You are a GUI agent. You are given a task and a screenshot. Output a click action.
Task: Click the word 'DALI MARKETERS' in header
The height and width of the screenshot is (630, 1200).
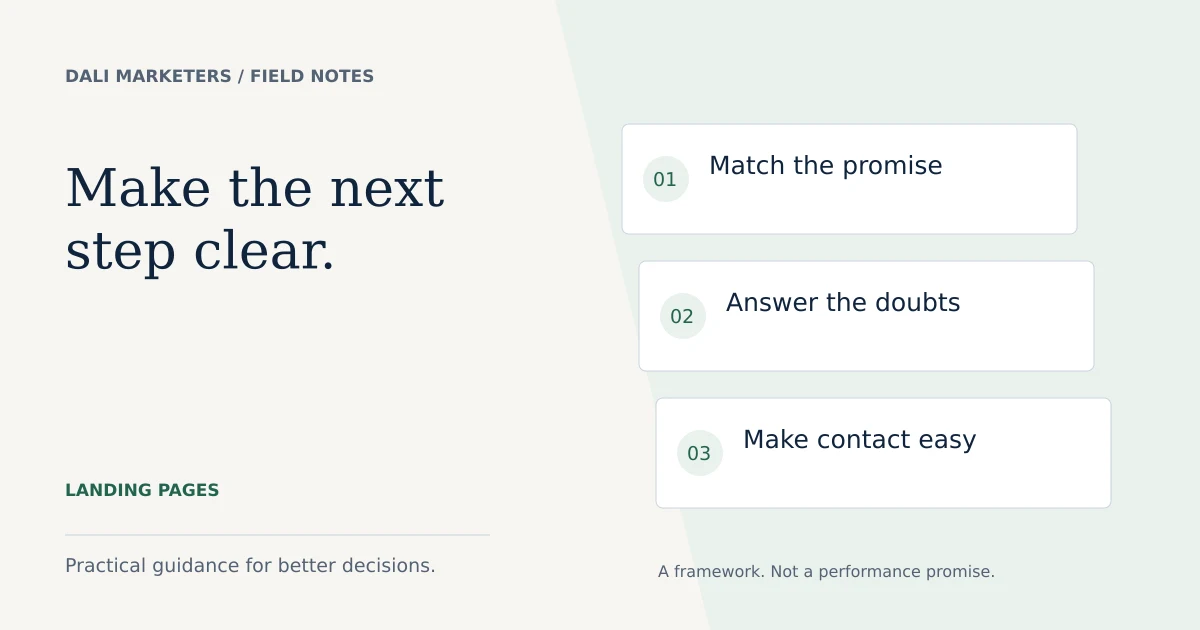148,76
